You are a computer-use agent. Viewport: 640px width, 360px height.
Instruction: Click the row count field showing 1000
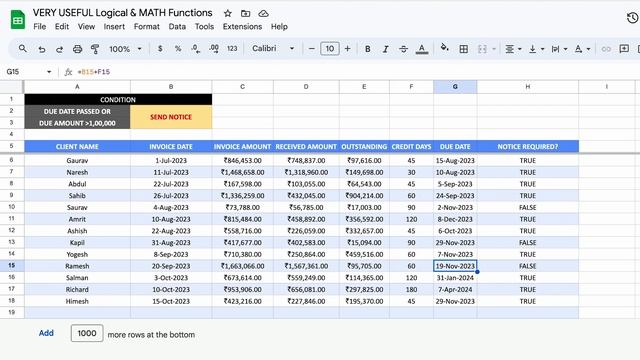[87, 333]
